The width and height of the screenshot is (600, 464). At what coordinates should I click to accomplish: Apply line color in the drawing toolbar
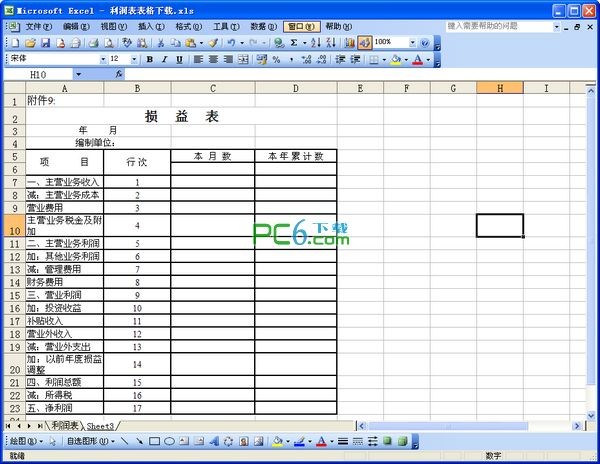(x=300, y=441)
